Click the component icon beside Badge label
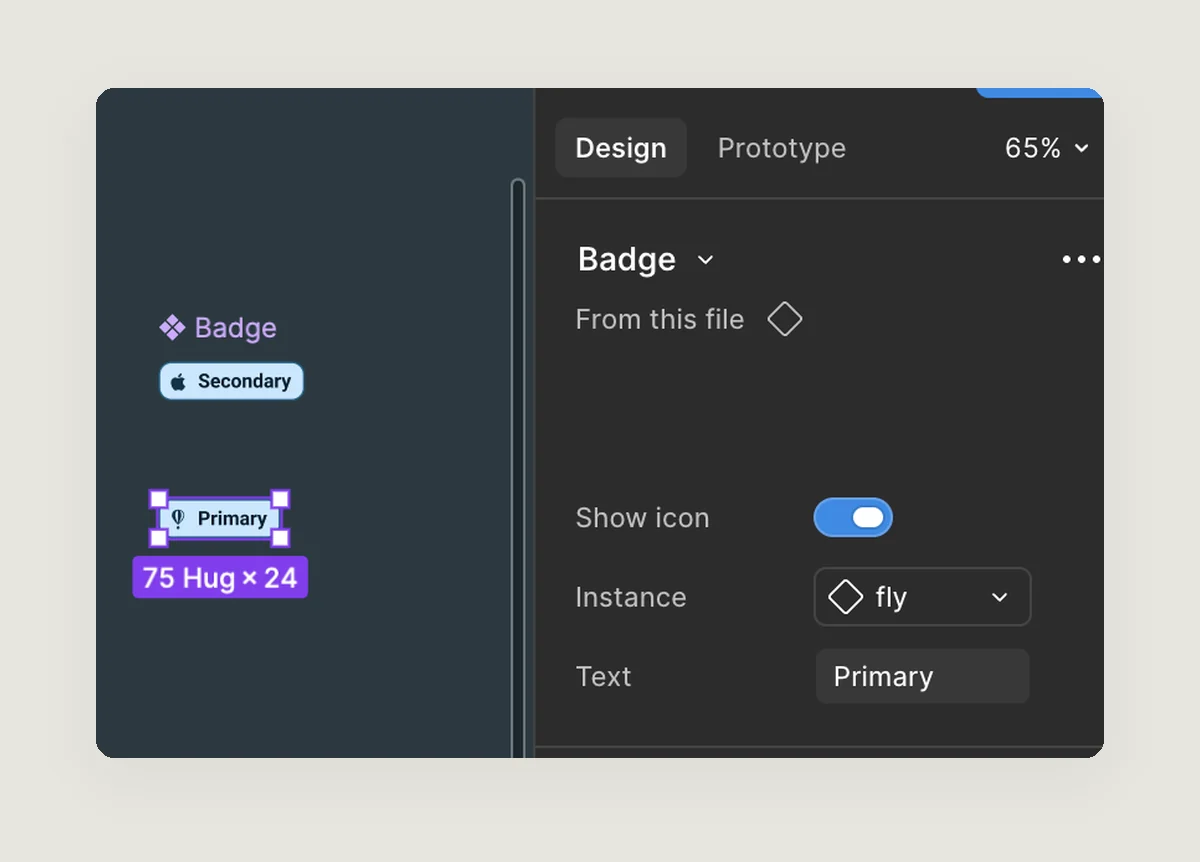The height and width of the screenshot is (862, 1200). coord(172,327)
